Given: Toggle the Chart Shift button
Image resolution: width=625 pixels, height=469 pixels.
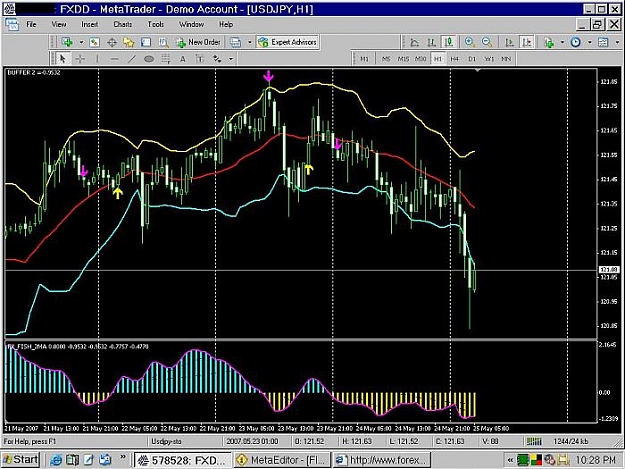Looking at the screenshot, I should (527, 42).
